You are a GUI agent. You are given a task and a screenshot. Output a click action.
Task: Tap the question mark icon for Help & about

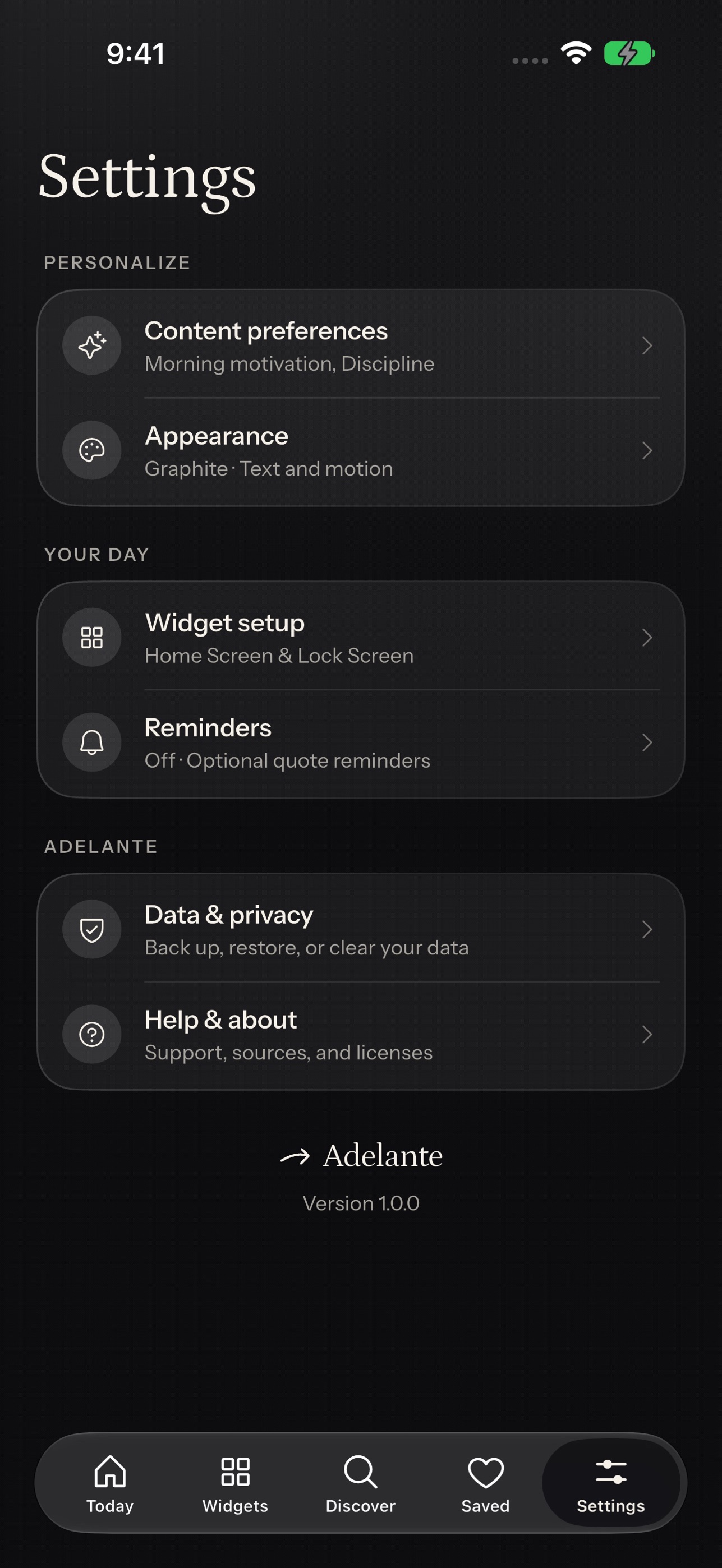[x=92, y=1034]
